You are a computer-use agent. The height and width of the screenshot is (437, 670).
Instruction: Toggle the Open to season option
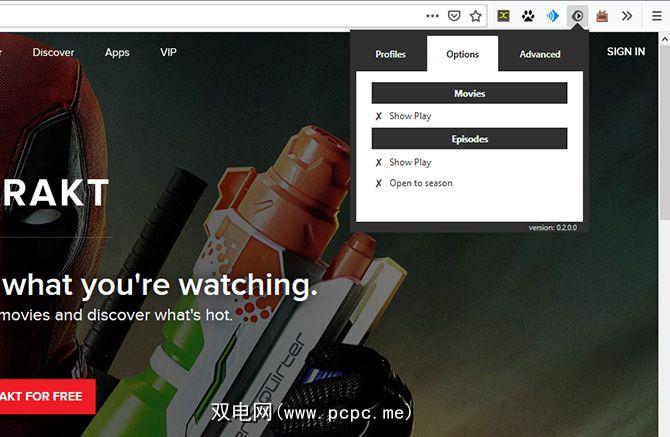[414, 183]
